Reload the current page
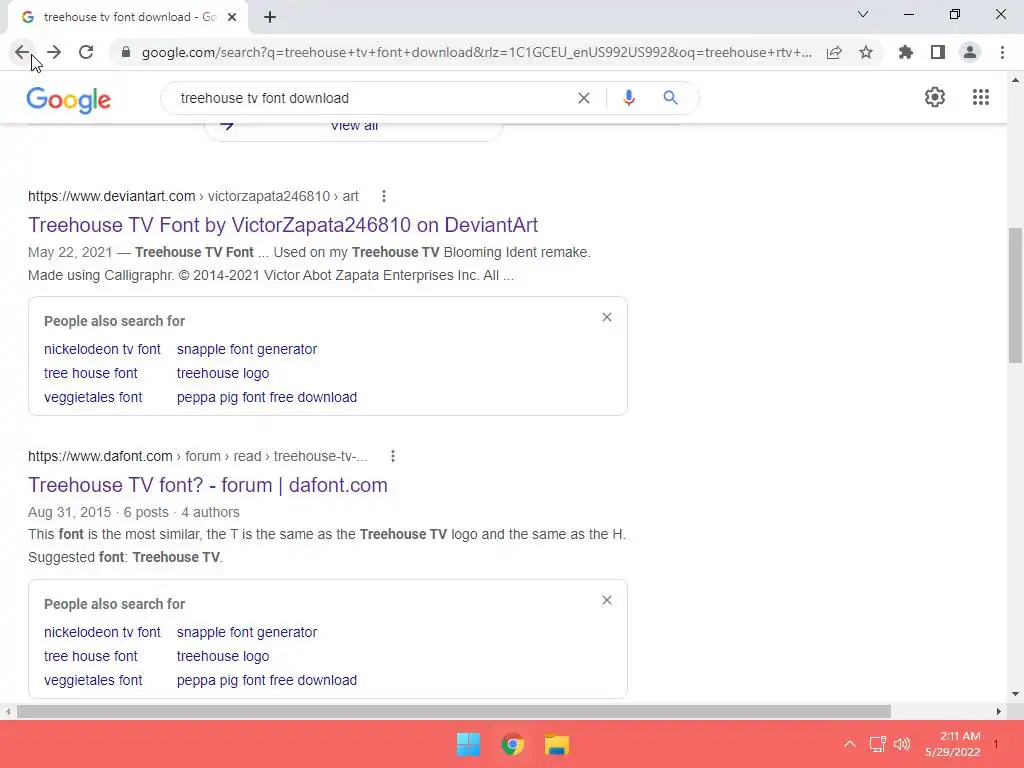Screen dimensions: 1024x768 tap(86, 52)
